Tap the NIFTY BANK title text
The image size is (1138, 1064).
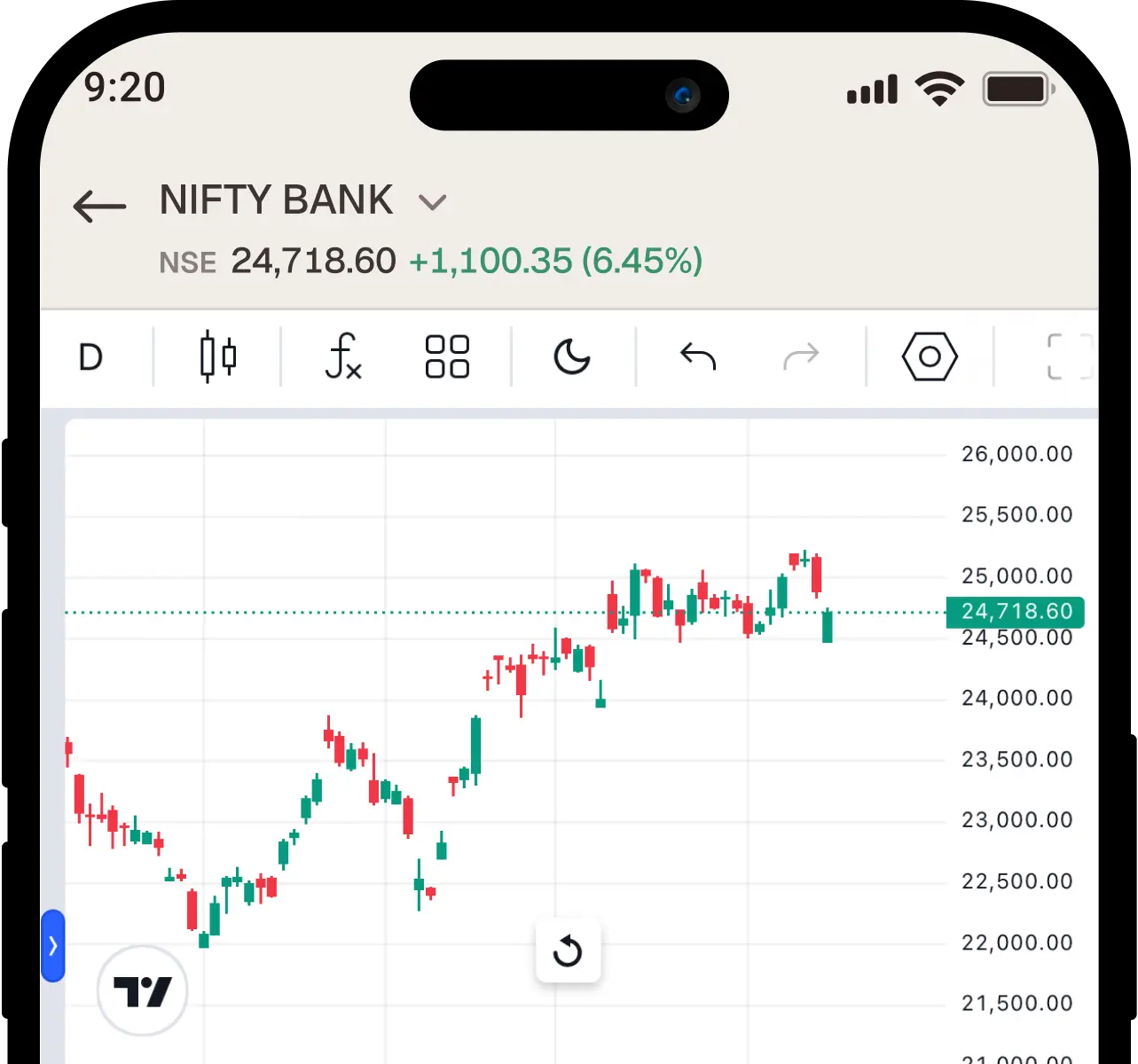(276, 200)
